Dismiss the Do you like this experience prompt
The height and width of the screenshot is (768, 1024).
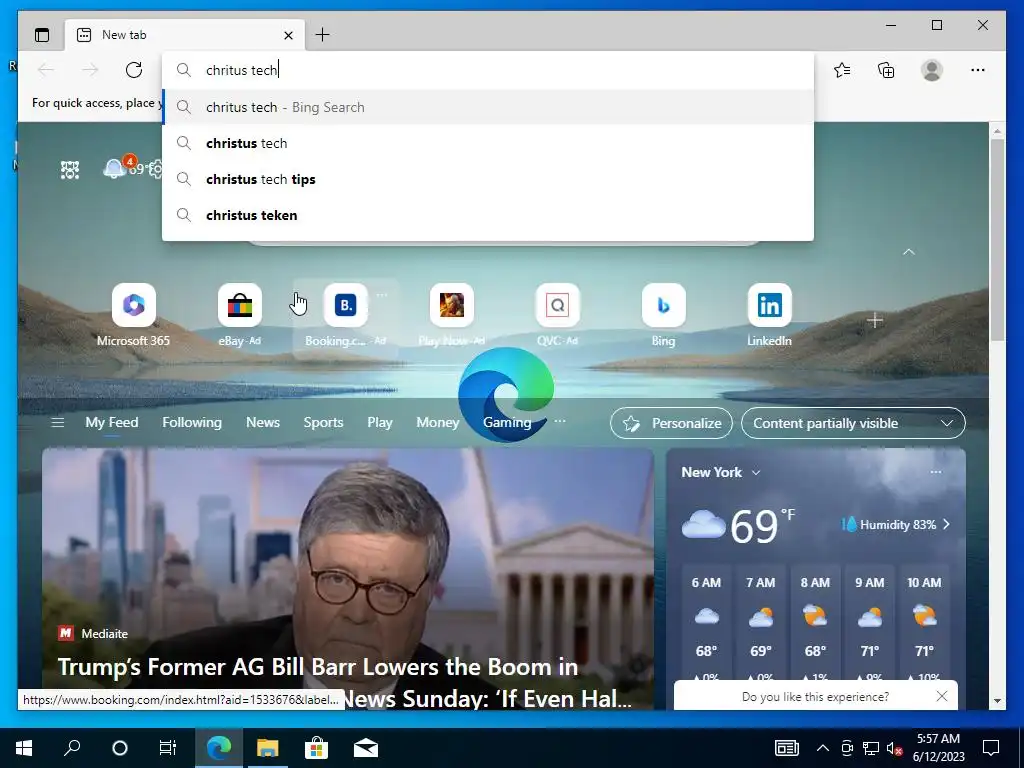click(942, 696)
